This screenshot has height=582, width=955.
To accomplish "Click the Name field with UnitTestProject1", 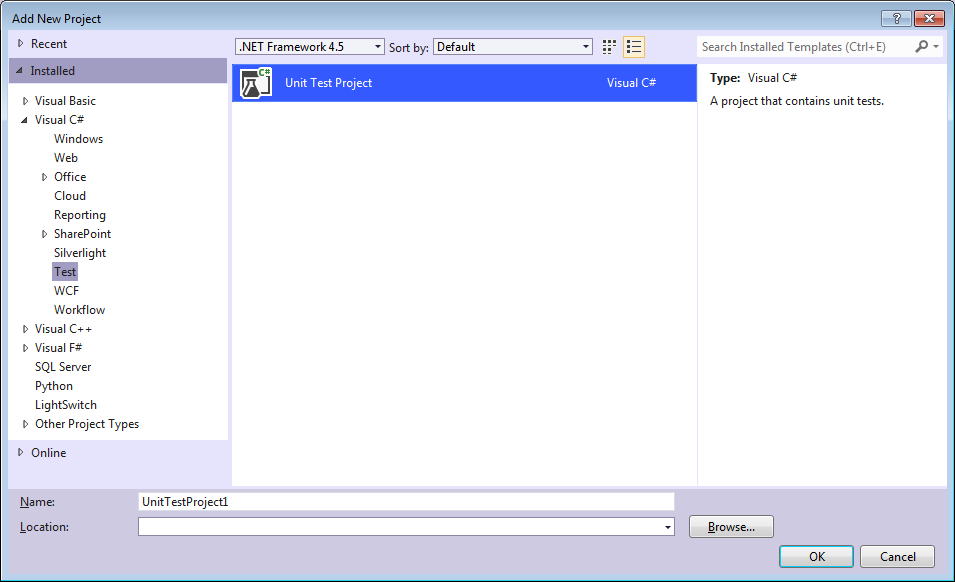I will pos(406,502).
